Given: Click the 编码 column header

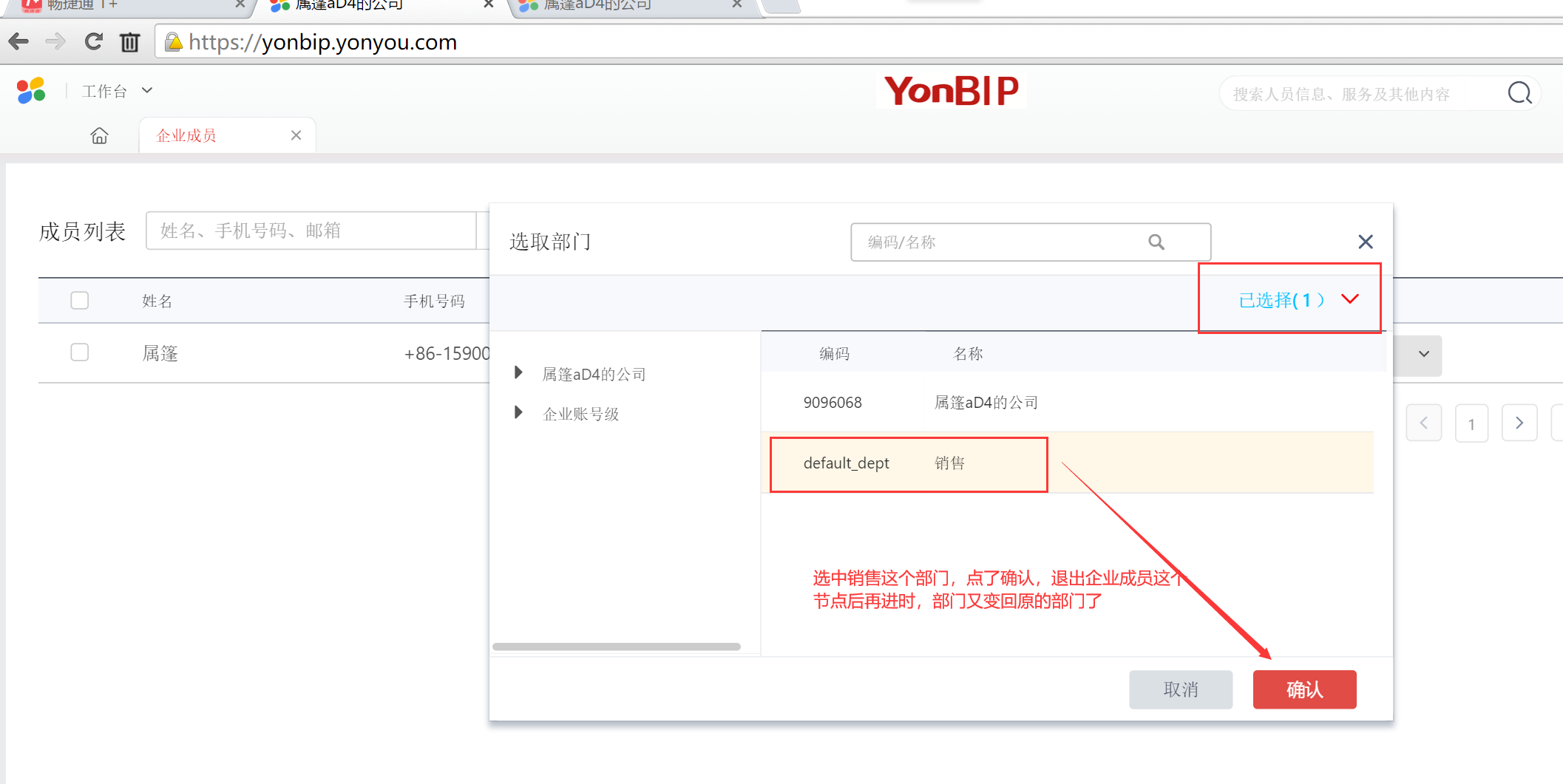Looking at the screenshot, I should point(834,353).
